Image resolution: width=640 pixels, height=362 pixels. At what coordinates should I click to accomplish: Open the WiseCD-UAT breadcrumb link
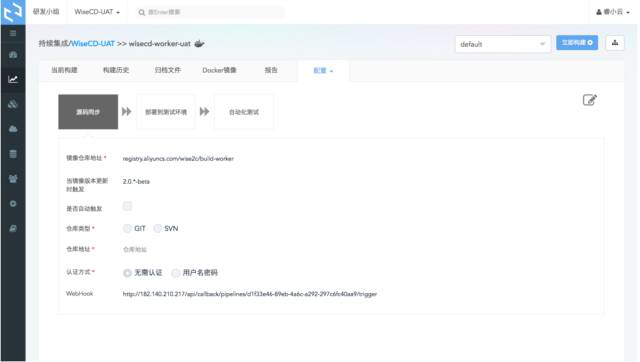point(93,44)
